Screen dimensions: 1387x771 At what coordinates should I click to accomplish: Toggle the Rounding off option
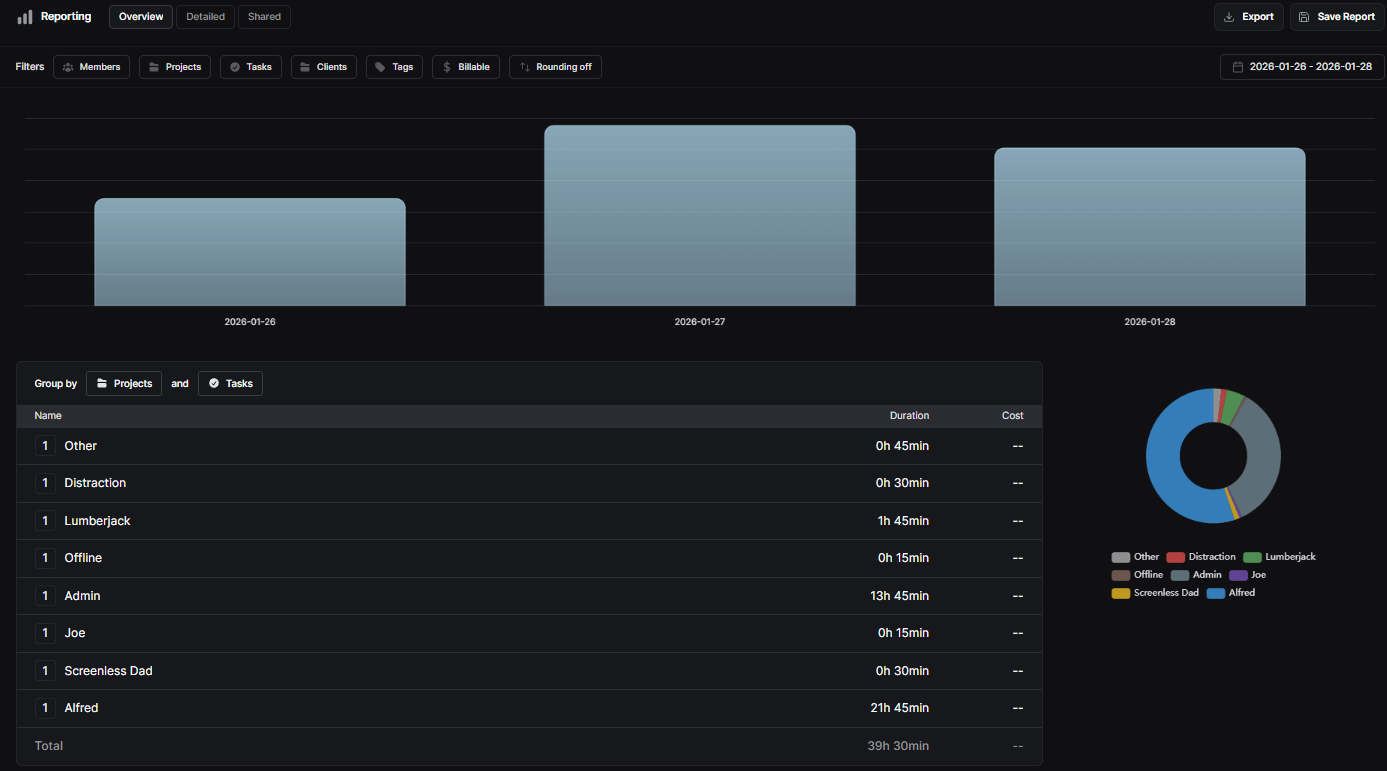pos(555,67)
